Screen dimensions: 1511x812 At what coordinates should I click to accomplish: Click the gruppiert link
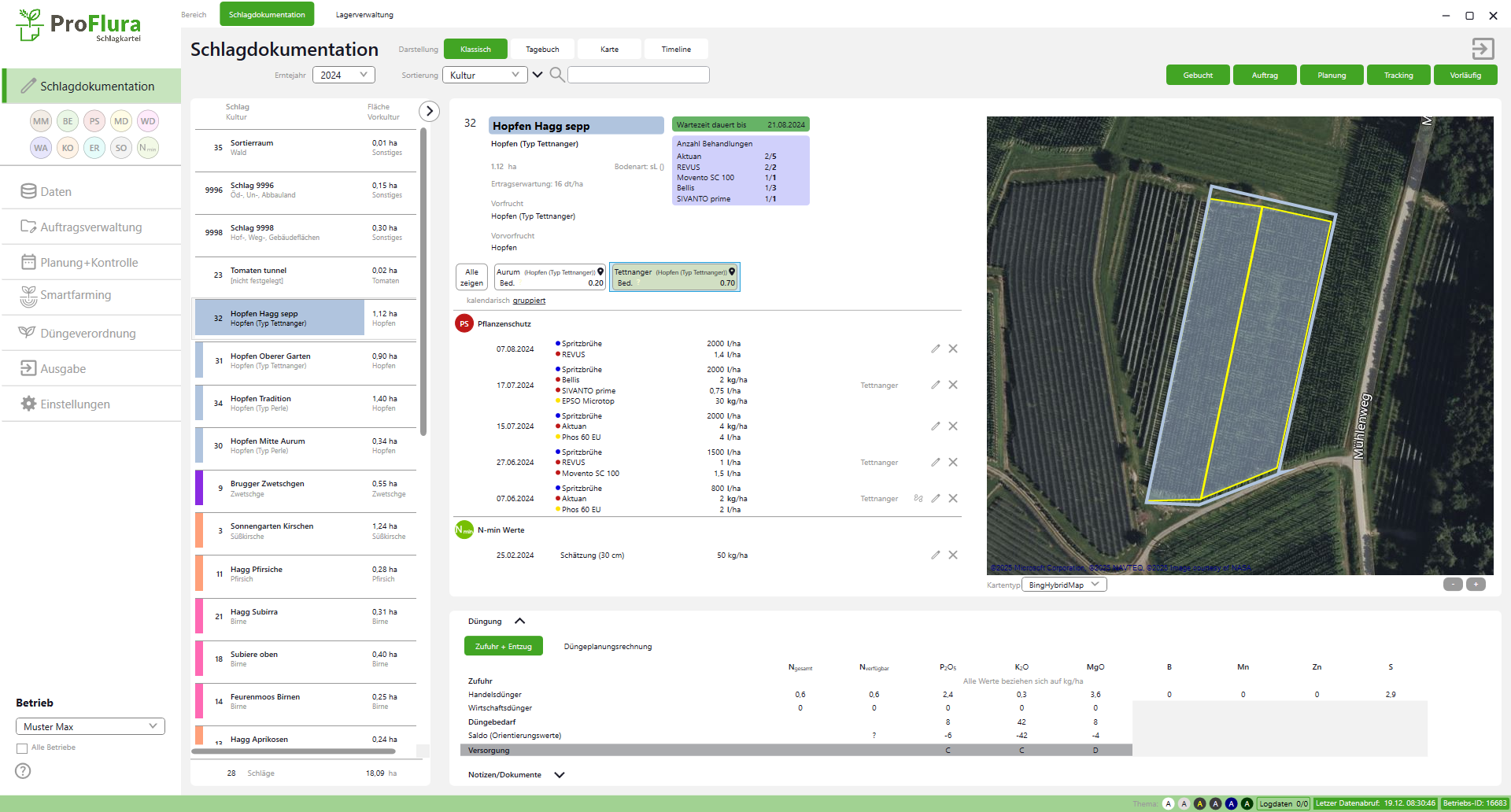[x=529, y=301]
